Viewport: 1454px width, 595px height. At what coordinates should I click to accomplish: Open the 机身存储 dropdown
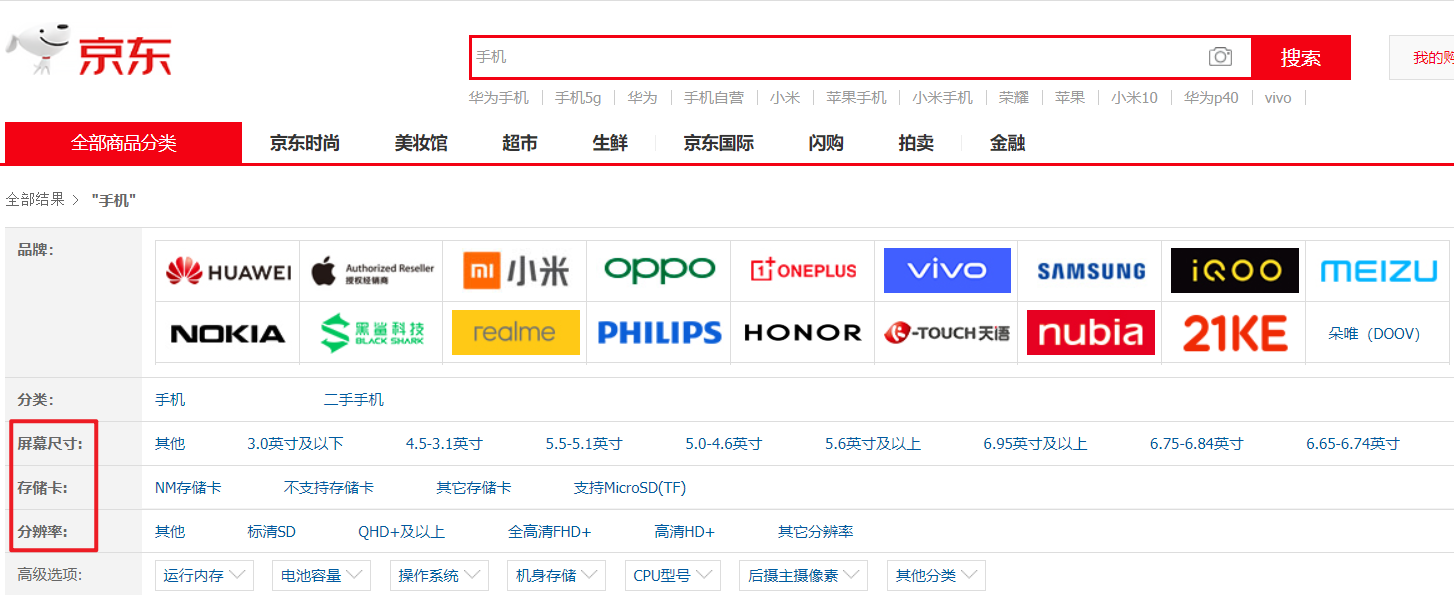point(556,575)
